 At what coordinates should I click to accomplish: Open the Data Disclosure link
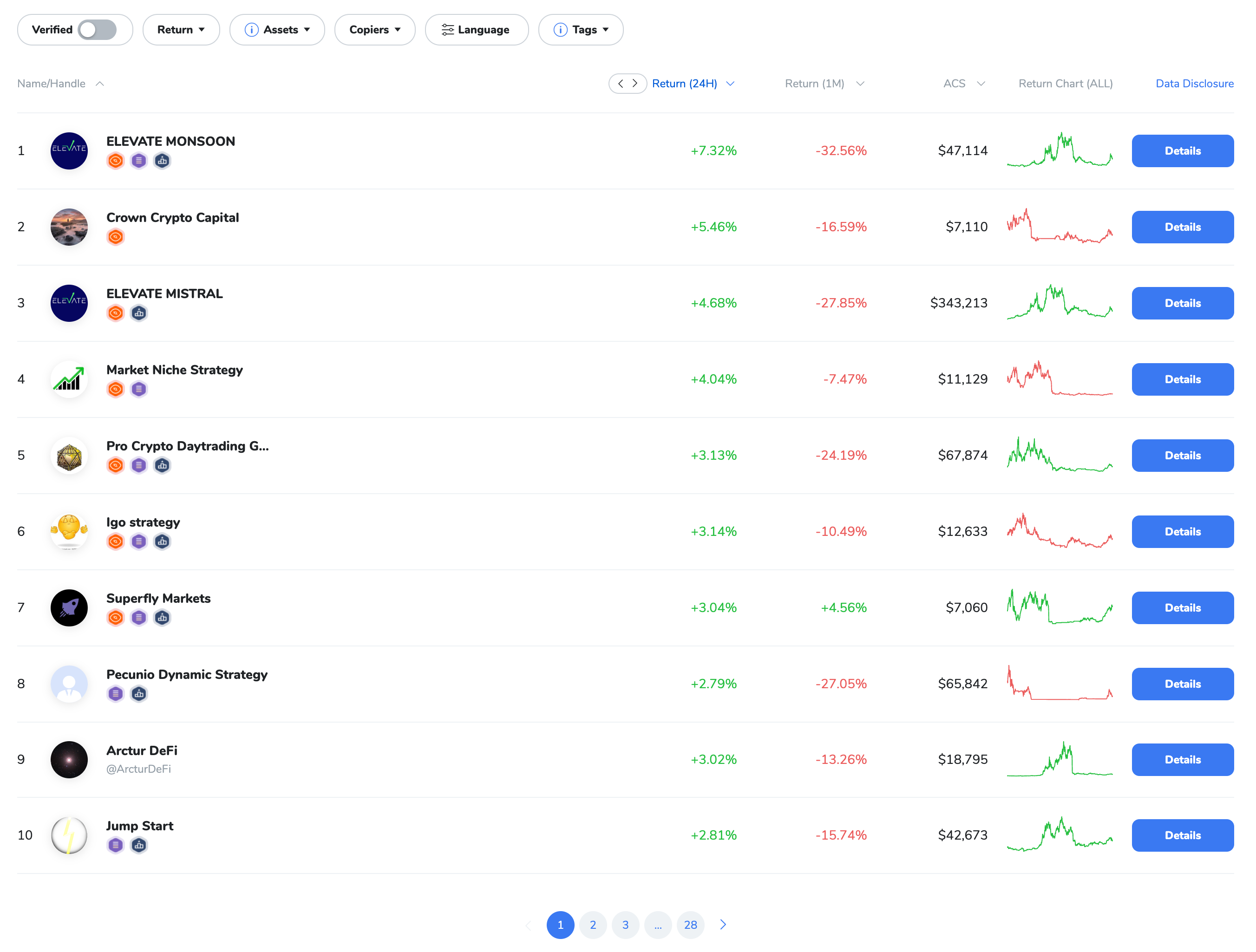pos(1195,84)
